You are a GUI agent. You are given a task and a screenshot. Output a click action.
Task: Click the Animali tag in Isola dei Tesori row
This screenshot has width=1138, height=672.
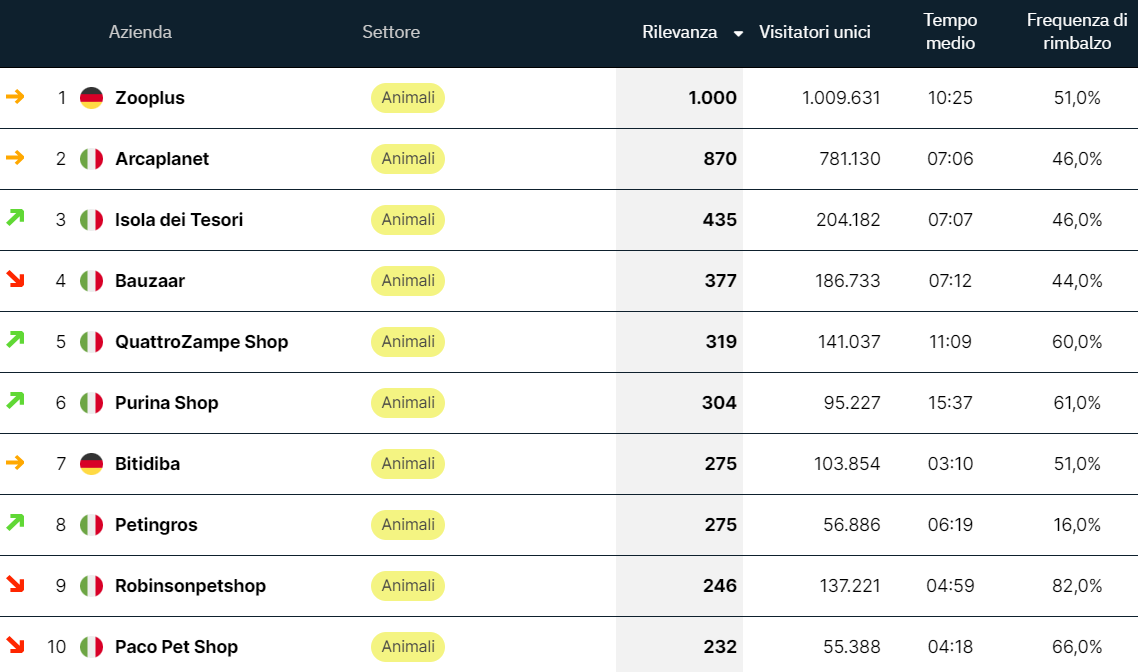coord(408,220)
